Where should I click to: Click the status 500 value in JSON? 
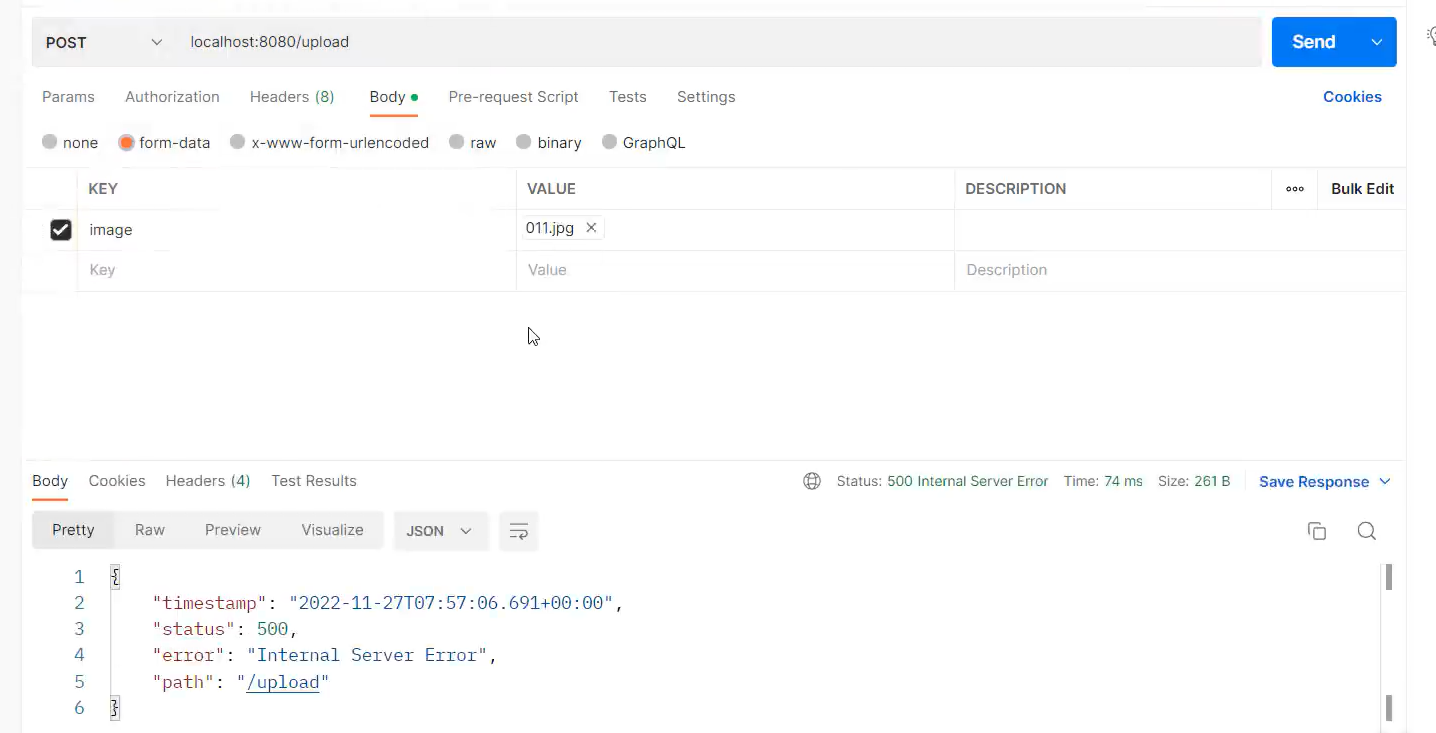272,629
